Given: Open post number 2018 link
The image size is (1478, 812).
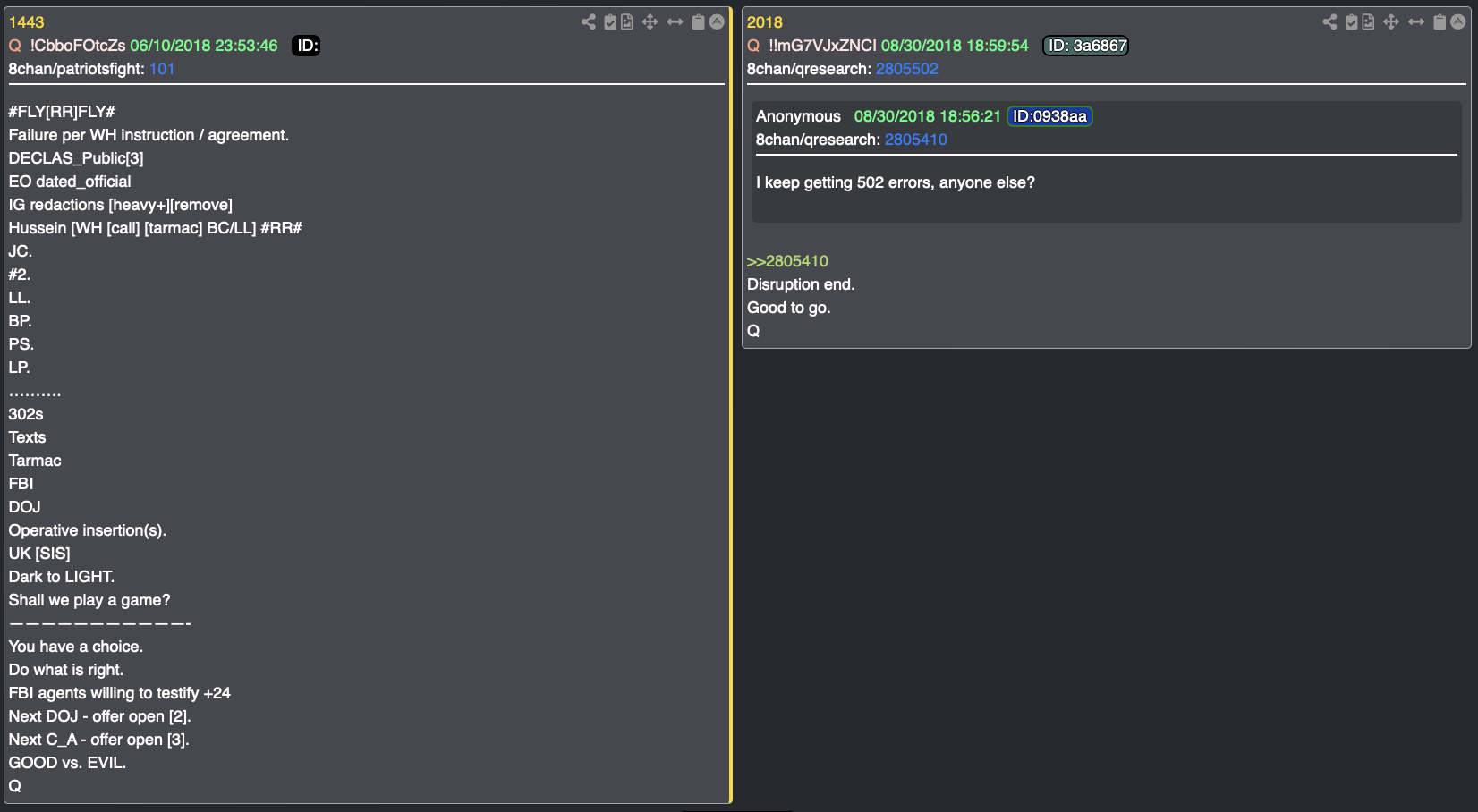Looking at the screenshot, I should [x=765, y=22].
